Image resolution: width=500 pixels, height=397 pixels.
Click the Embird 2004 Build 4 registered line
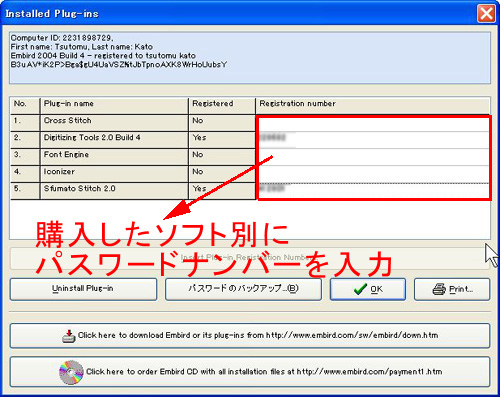103,55
